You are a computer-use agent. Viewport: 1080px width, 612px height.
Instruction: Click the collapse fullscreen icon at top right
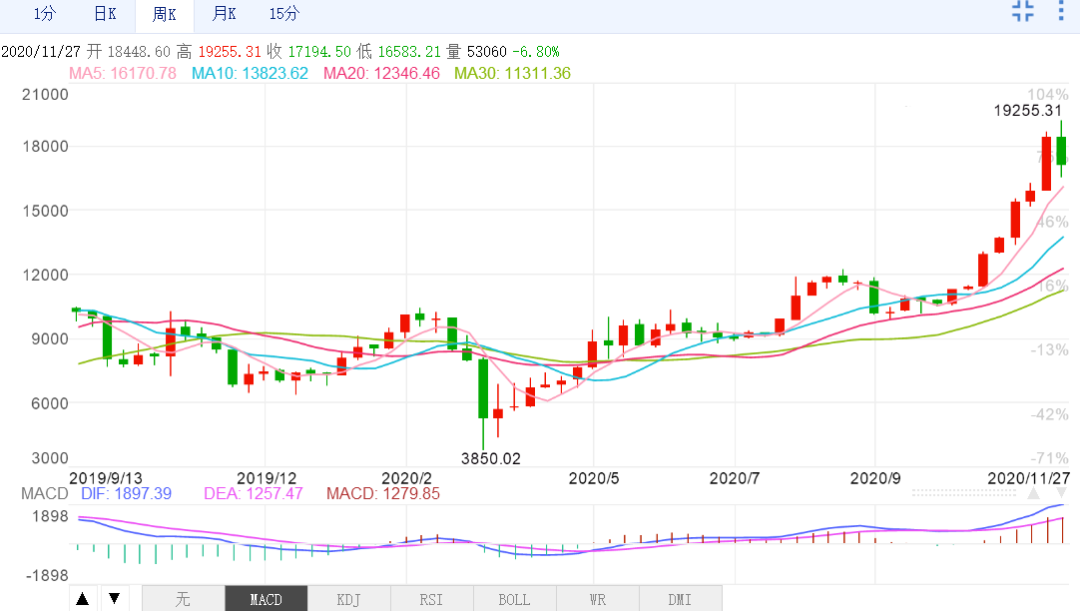tap(1023, 12)
